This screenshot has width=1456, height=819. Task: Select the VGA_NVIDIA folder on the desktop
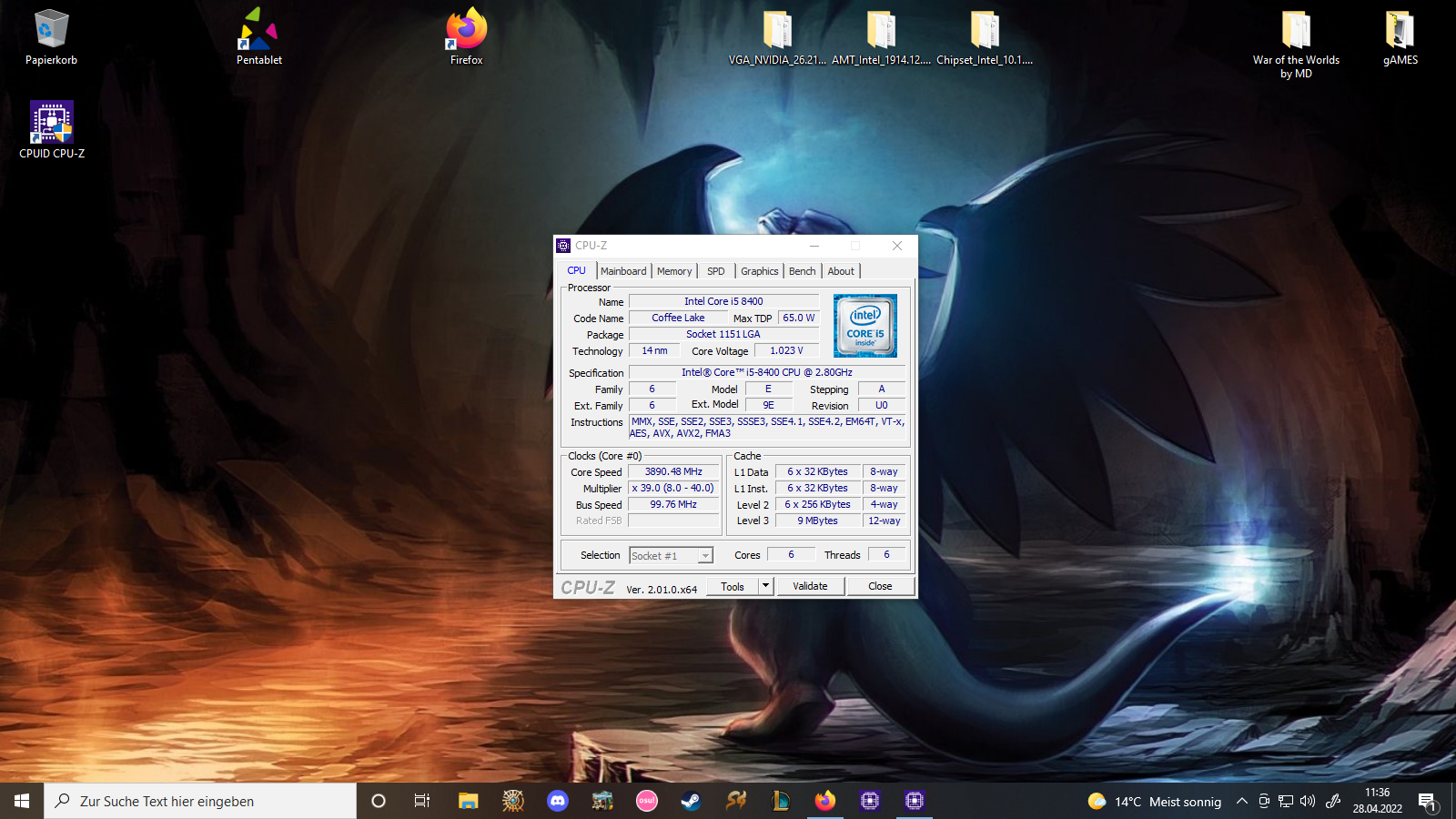click(777, 38)
